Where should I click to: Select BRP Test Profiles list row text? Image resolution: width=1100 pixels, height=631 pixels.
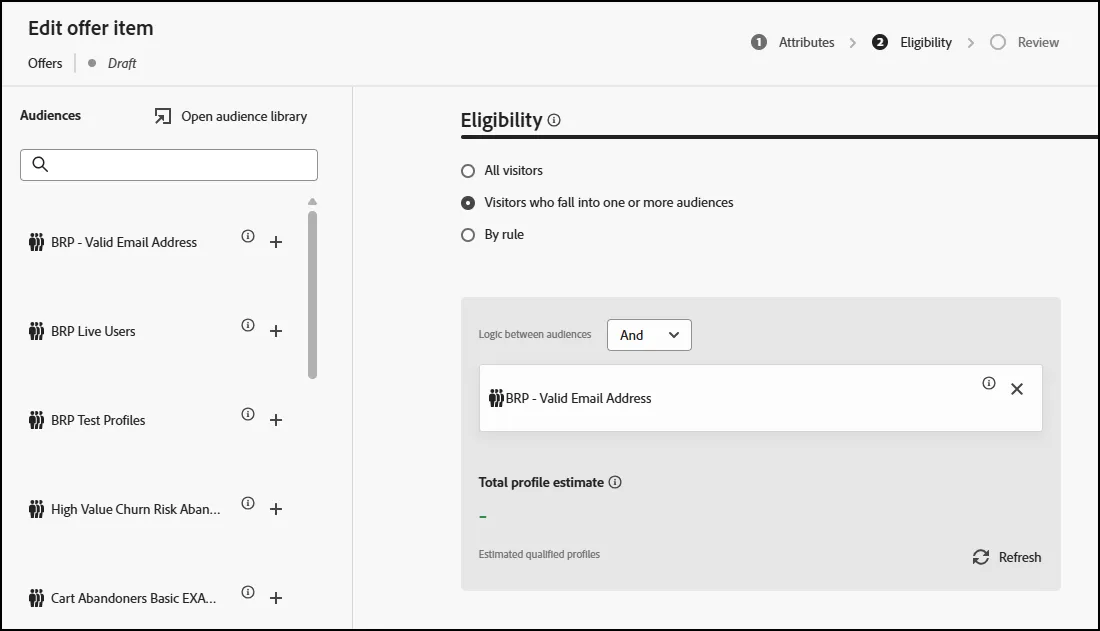(98, 420)
